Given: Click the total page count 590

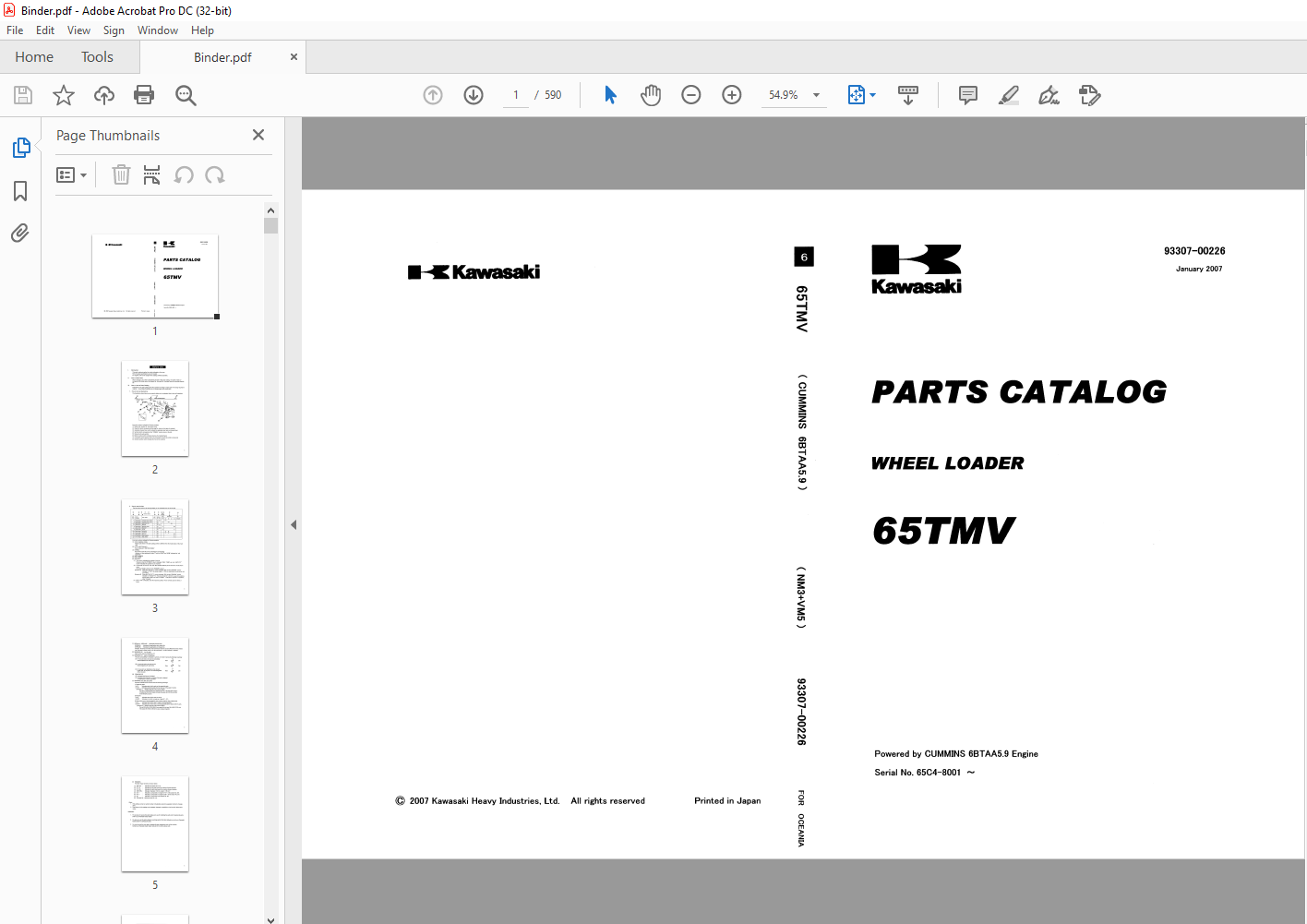Looking at the screenshot, I should [x=553, y=95].
